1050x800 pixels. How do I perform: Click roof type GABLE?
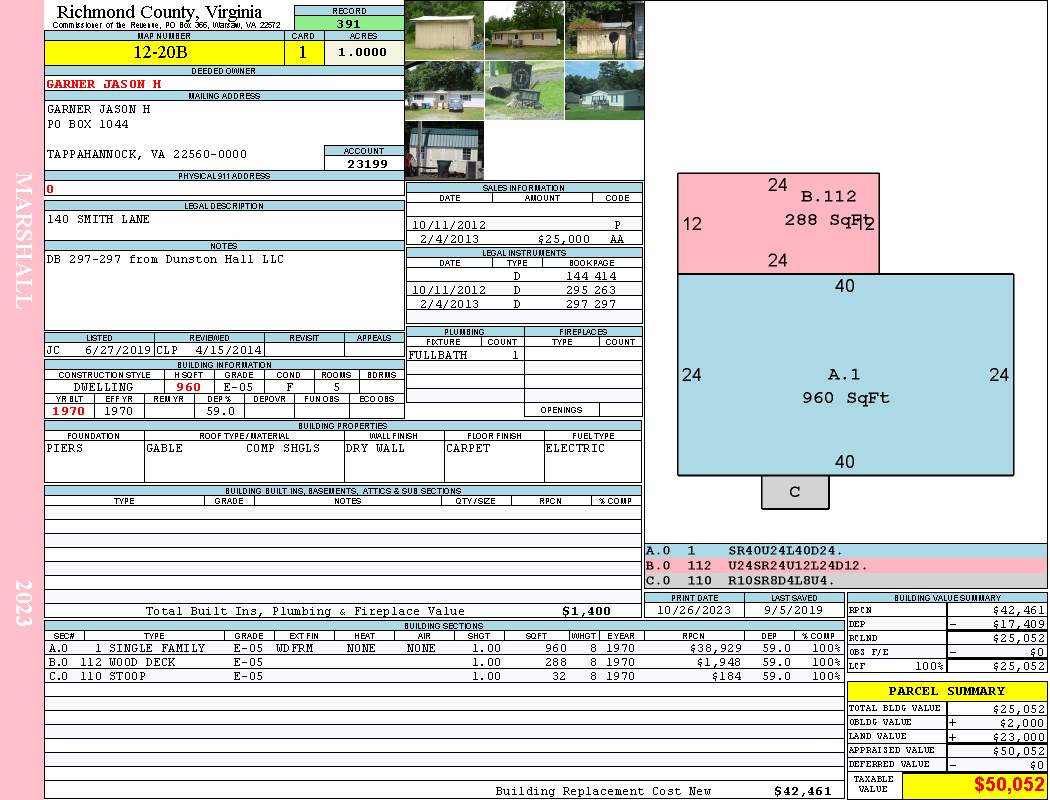click(164, 448)
